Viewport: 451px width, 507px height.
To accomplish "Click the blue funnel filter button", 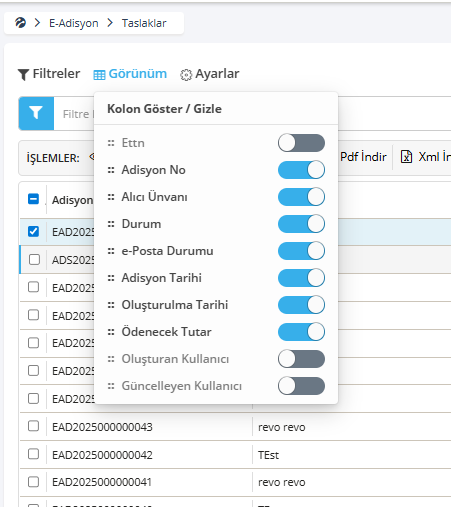I will point(36,113).
